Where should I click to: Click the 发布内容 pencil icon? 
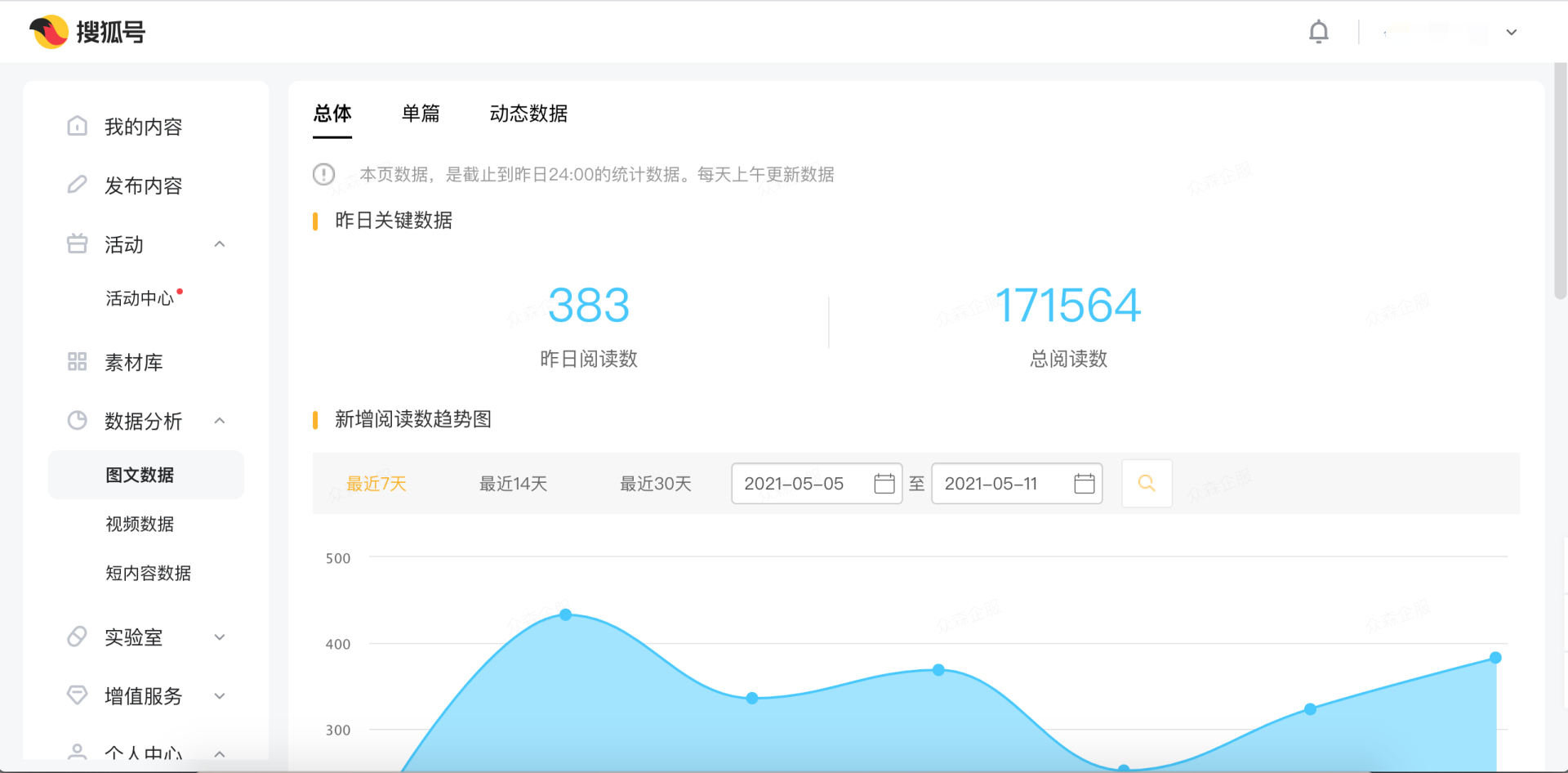(x=77, y=185)
